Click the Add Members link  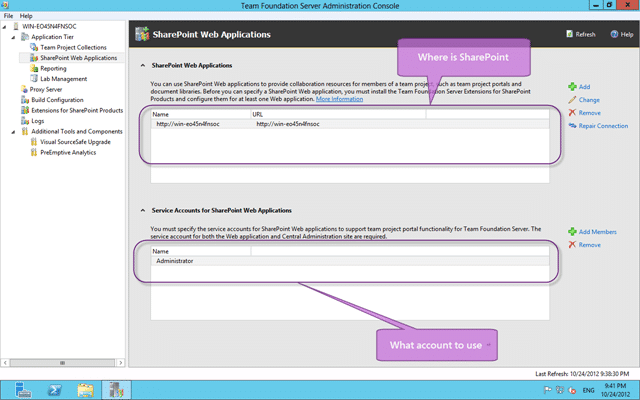(598, 232)
